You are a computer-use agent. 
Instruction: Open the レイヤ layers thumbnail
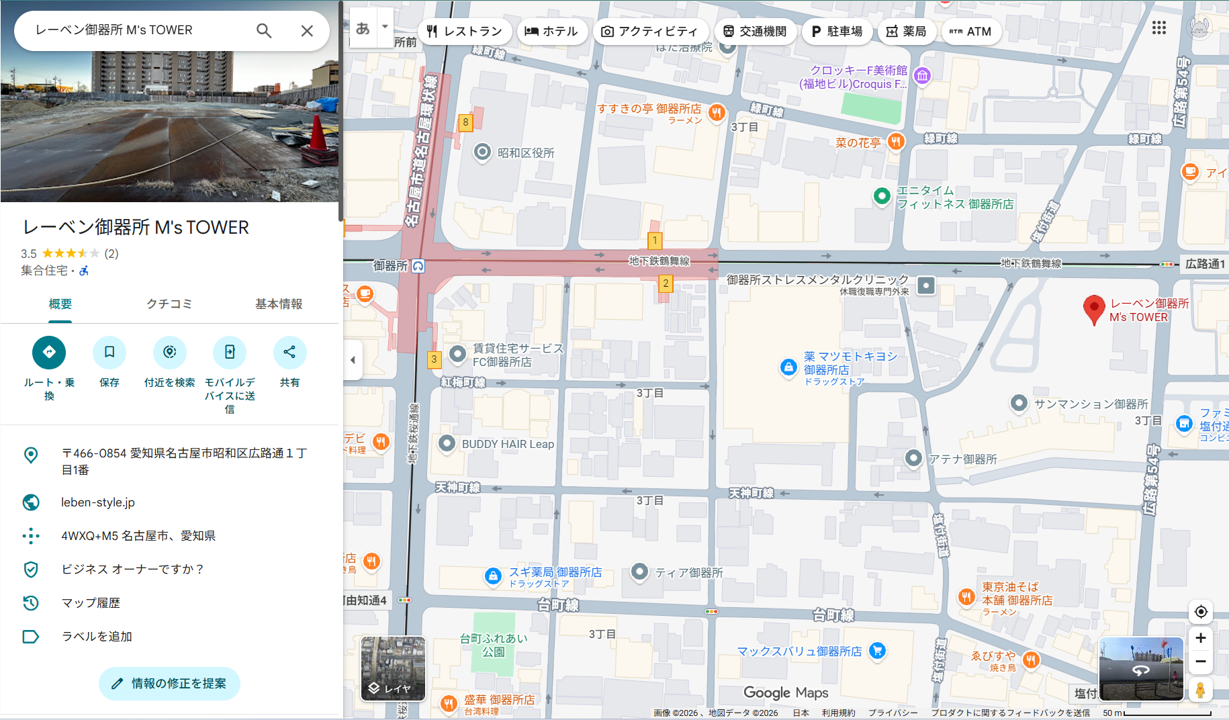(x=393, y=668)
